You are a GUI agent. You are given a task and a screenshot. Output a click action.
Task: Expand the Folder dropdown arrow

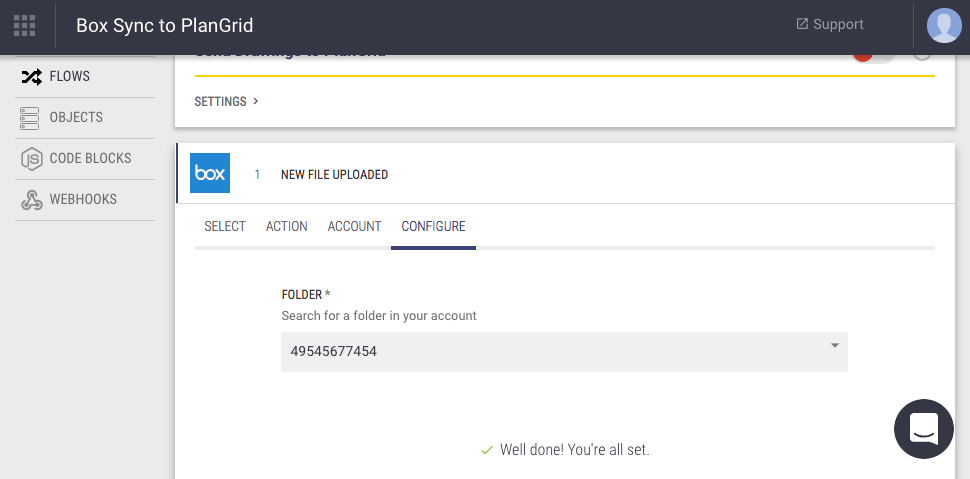[x=834, y=346]
